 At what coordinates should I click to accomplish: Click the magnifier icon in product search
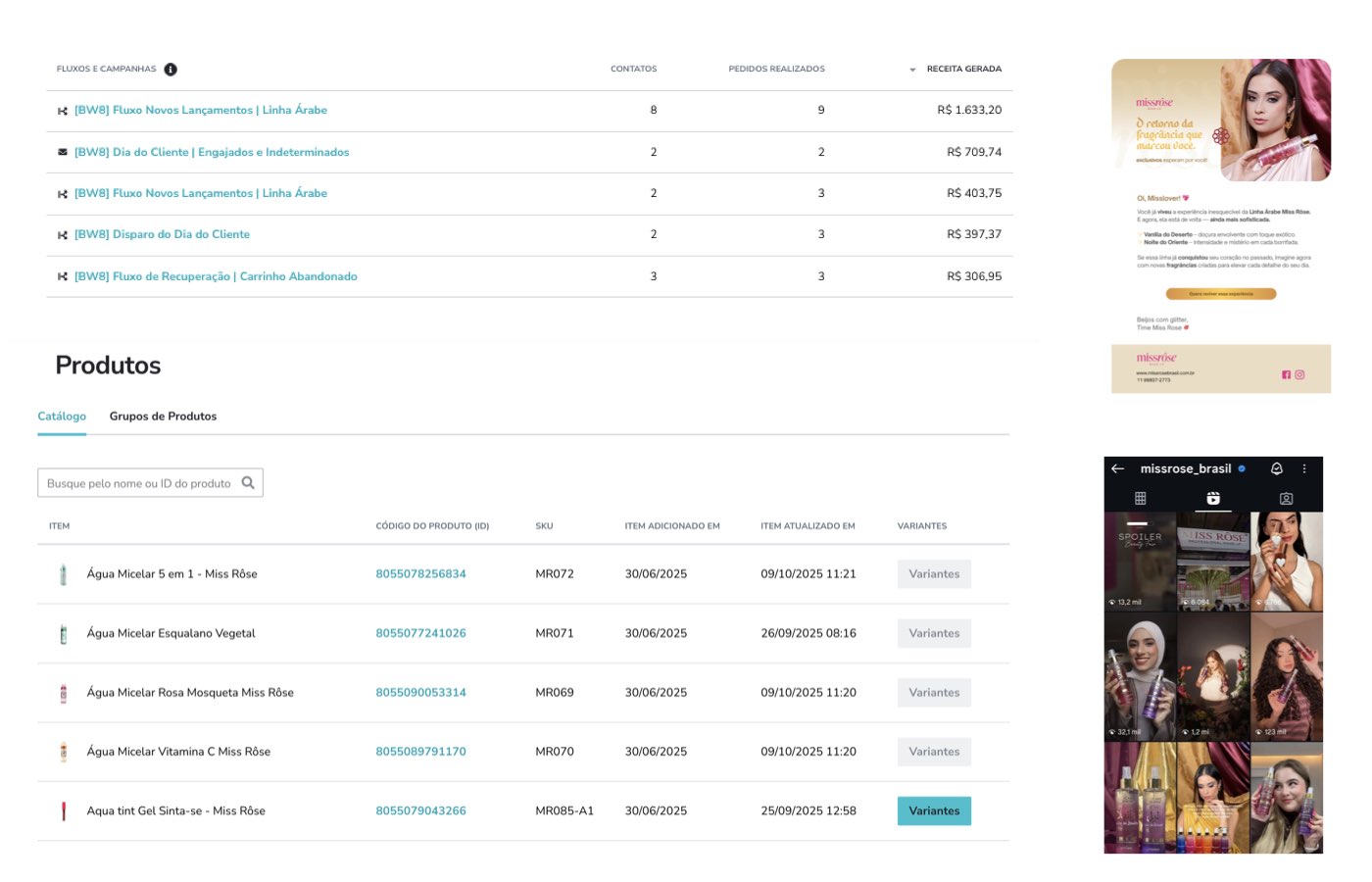(248, 482)
